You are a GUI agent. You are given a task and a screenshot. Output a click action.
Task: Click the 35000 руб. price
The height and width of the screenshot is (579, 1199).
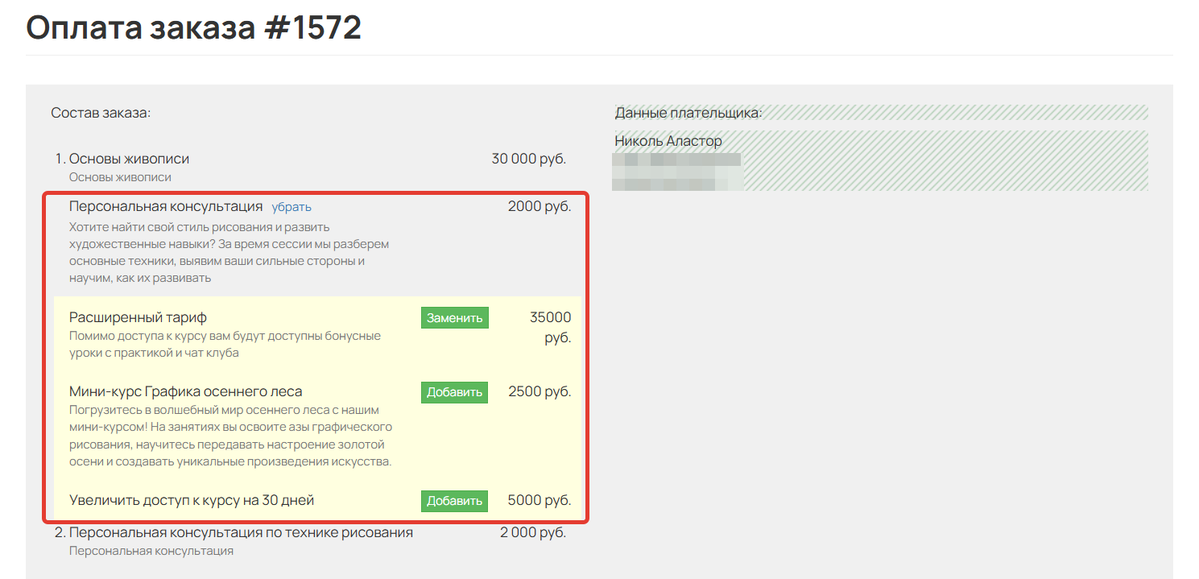click(550, 327)
